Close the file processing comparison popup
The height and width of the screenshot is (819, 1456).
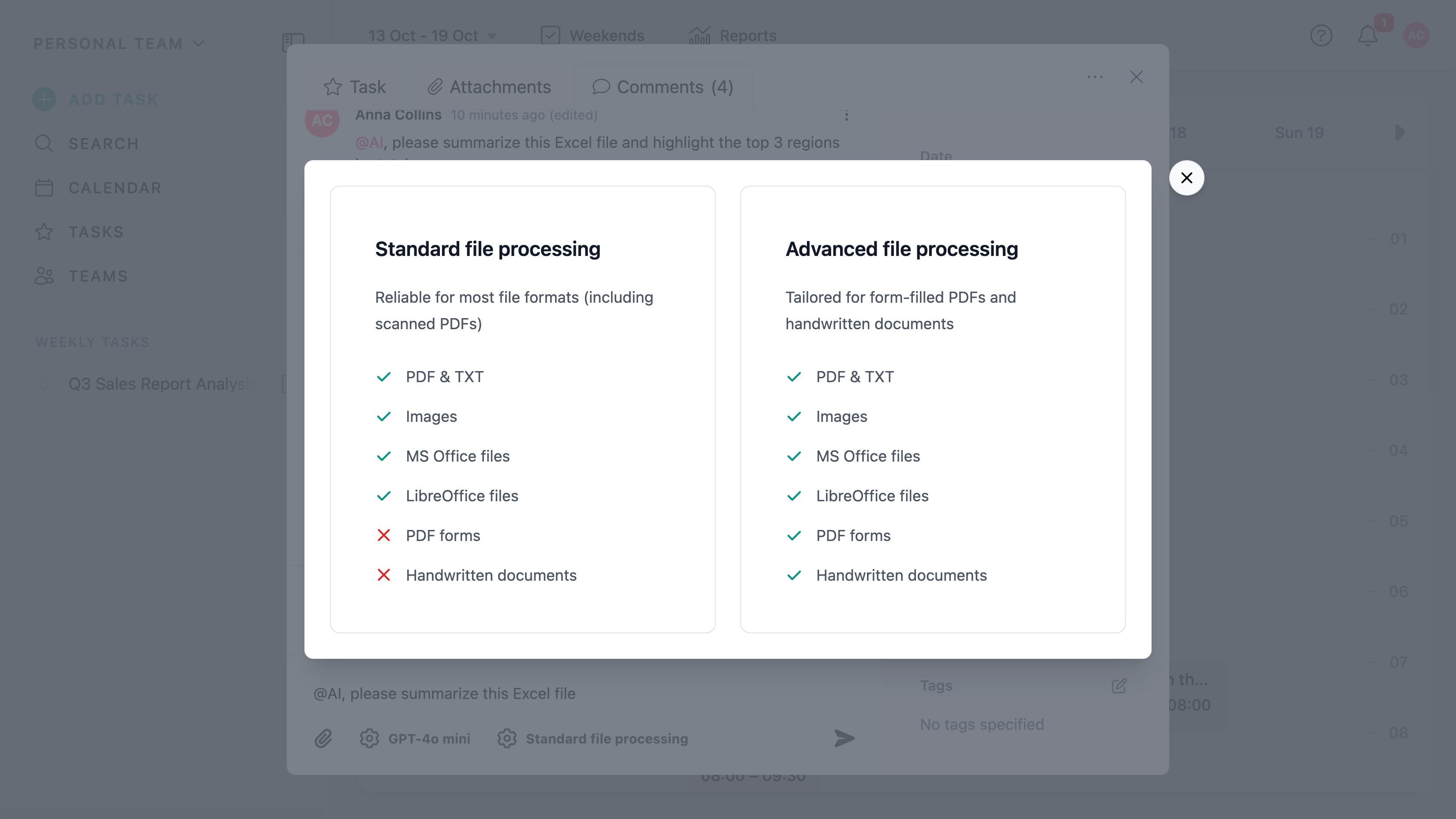[x=1186, y=178]
